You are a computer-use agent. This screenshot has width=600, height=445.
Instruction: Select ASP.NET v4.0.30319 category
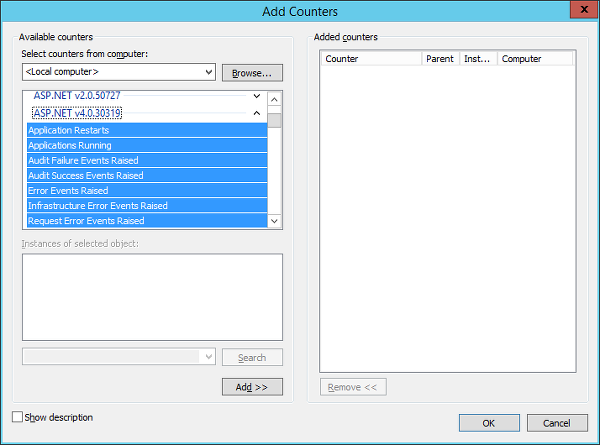pyautogui.click(x=77, y=113)
